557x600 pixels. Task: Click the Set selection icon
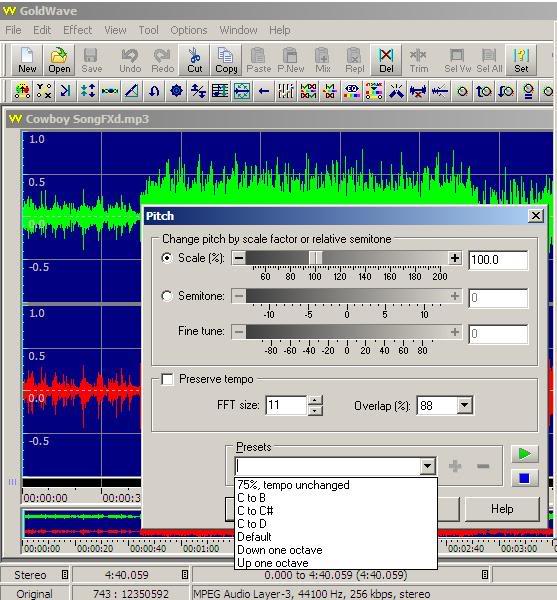tap(521, 60)
